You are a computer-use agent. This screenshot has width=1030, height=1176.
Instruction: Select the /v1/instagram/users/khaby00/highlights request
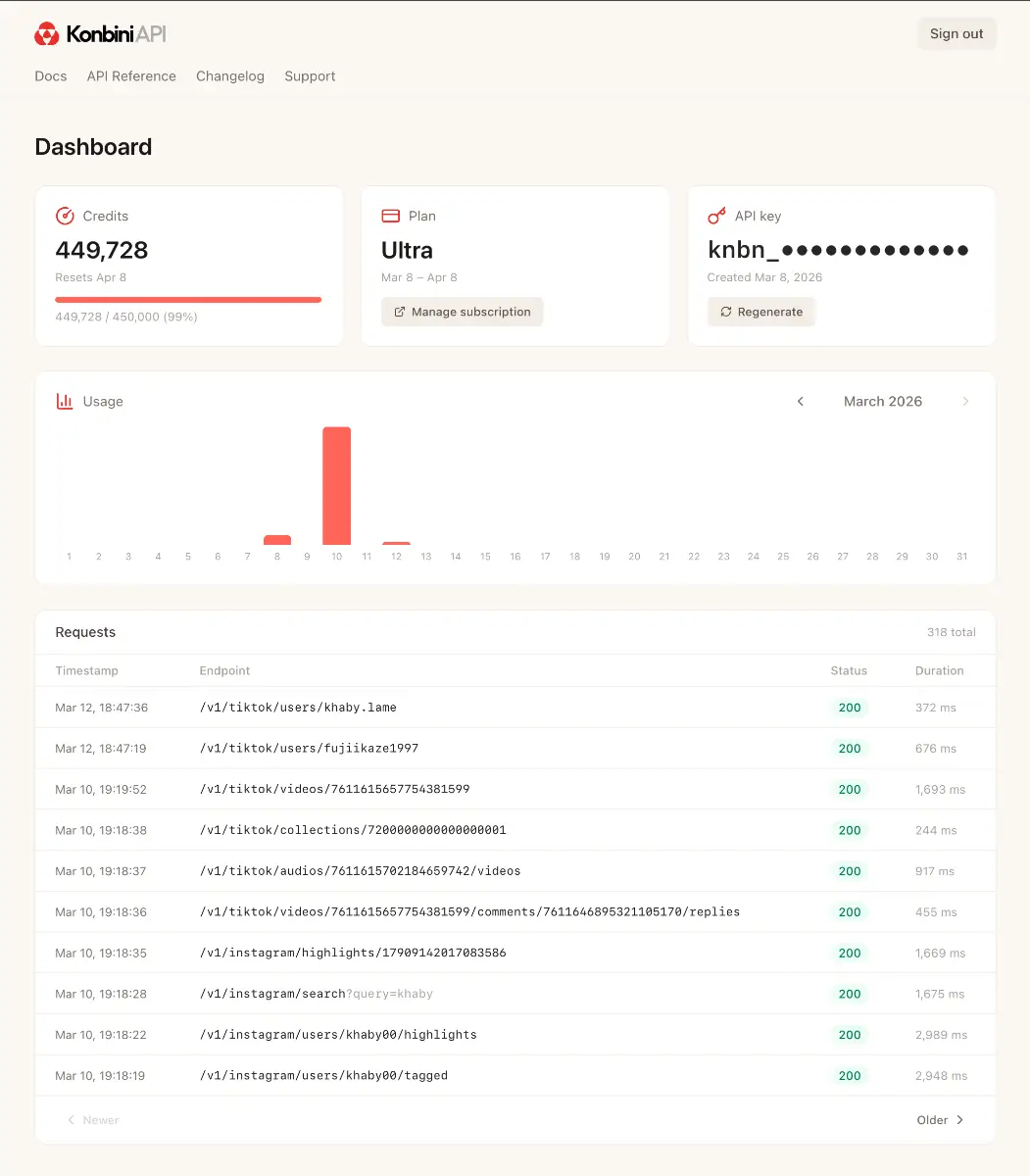[515, 1035]
